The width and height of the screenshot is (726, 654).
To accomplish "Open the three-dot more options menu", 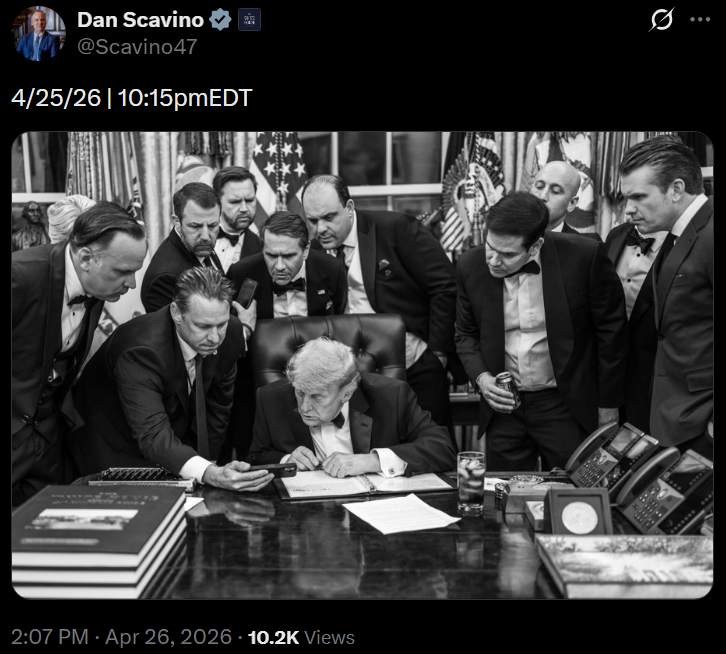I will tap(700, 19).
